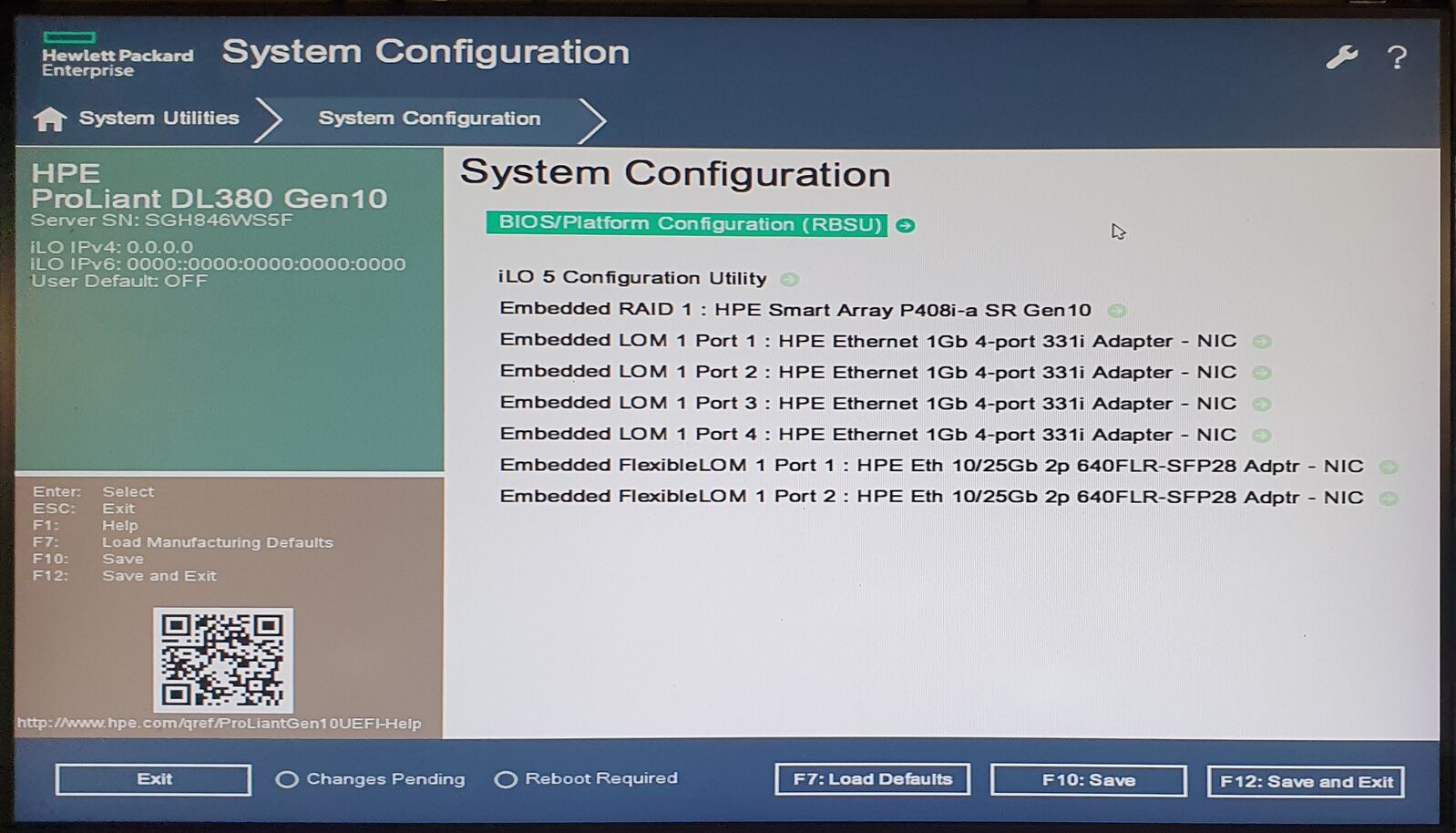Viewport: 1456px width, 833px height.
Task: Click the wrench settings icon
Action: [x=1340, y=58]
